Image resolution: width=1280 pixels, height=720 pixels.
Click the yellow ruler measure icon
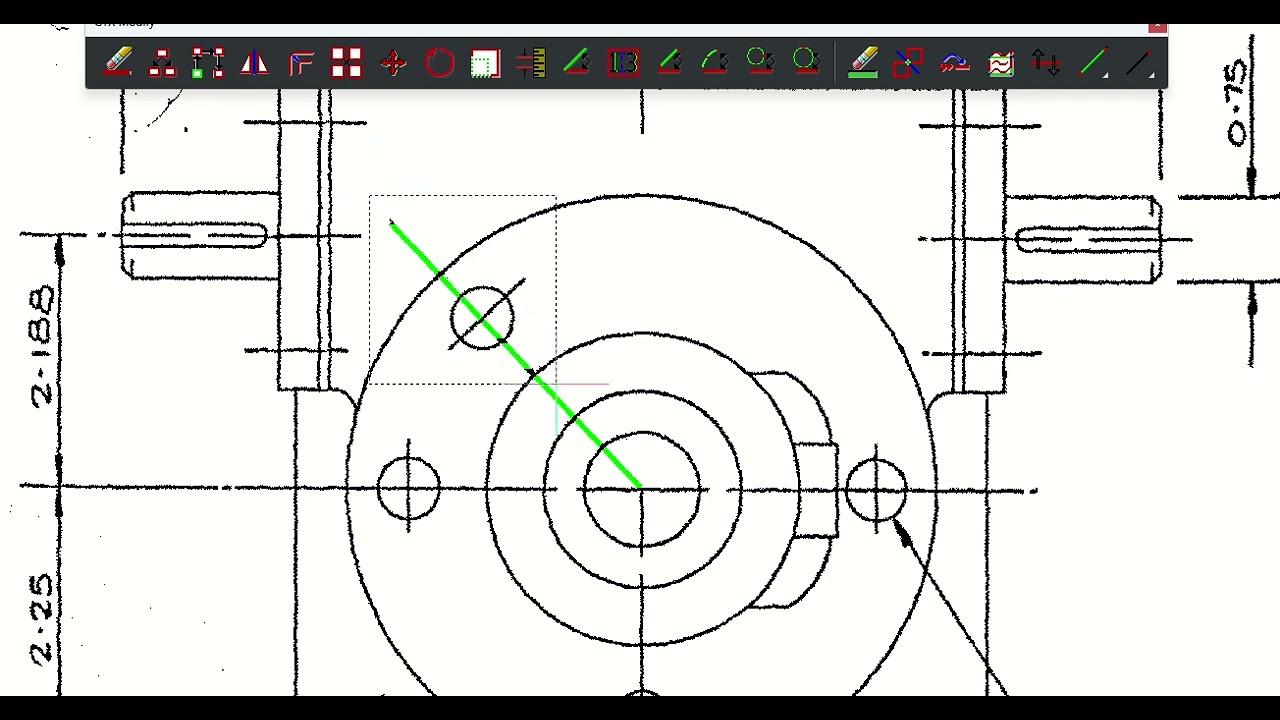click(531, 63)
